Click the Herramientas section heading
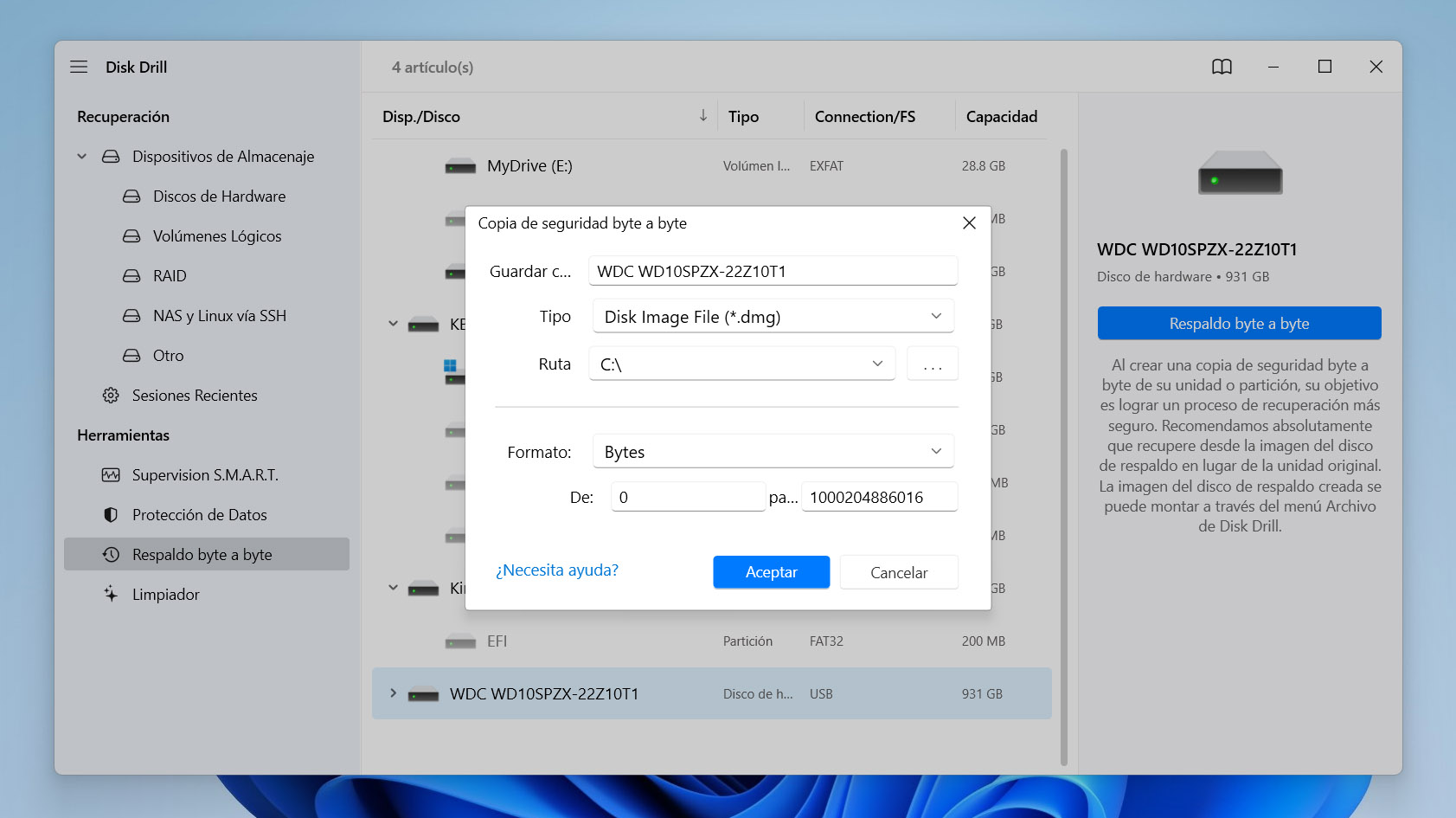The width and height of the screenshot is (1456, 818). coord(123,435)
